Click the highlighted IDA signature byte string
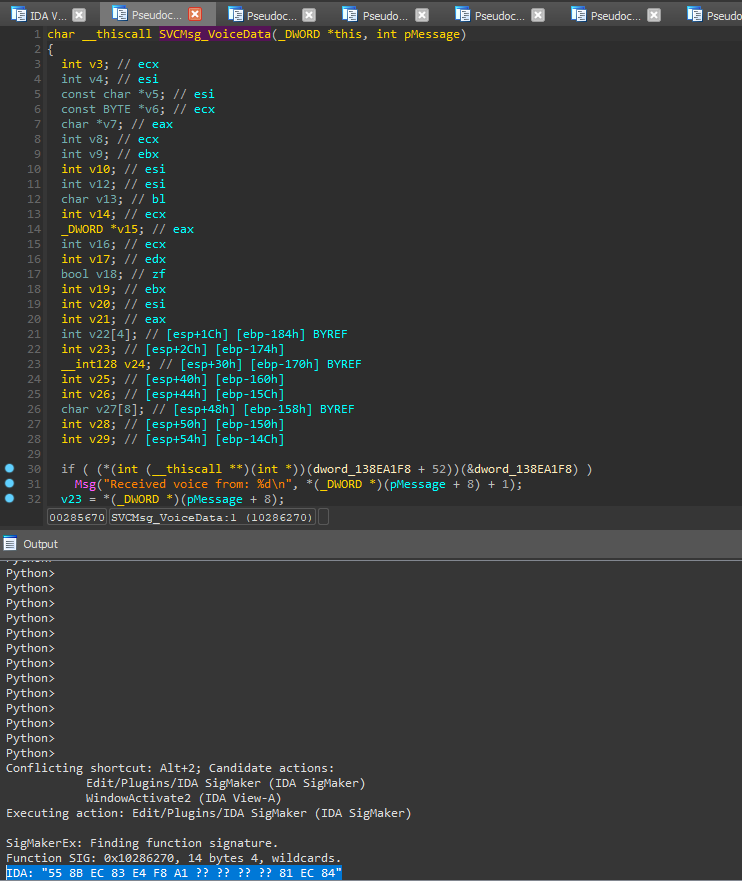The height and width of the screenshot is (881, 742). [174, 873]
